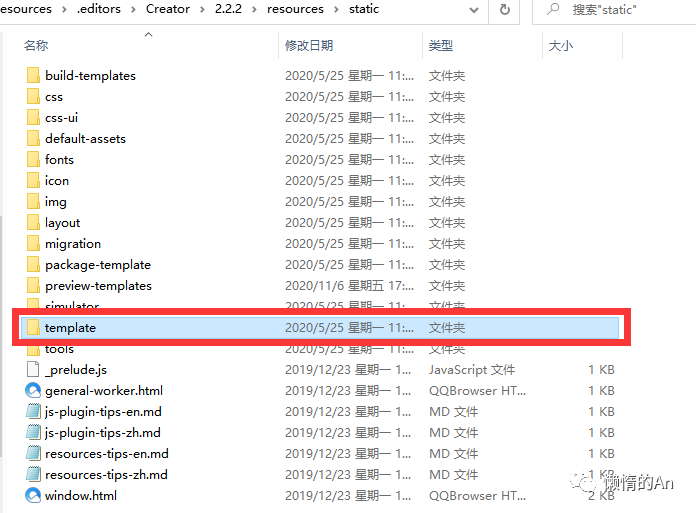Click the icon folder's icon
This screenshot has width=696, height=513.
tap(33, 181)
